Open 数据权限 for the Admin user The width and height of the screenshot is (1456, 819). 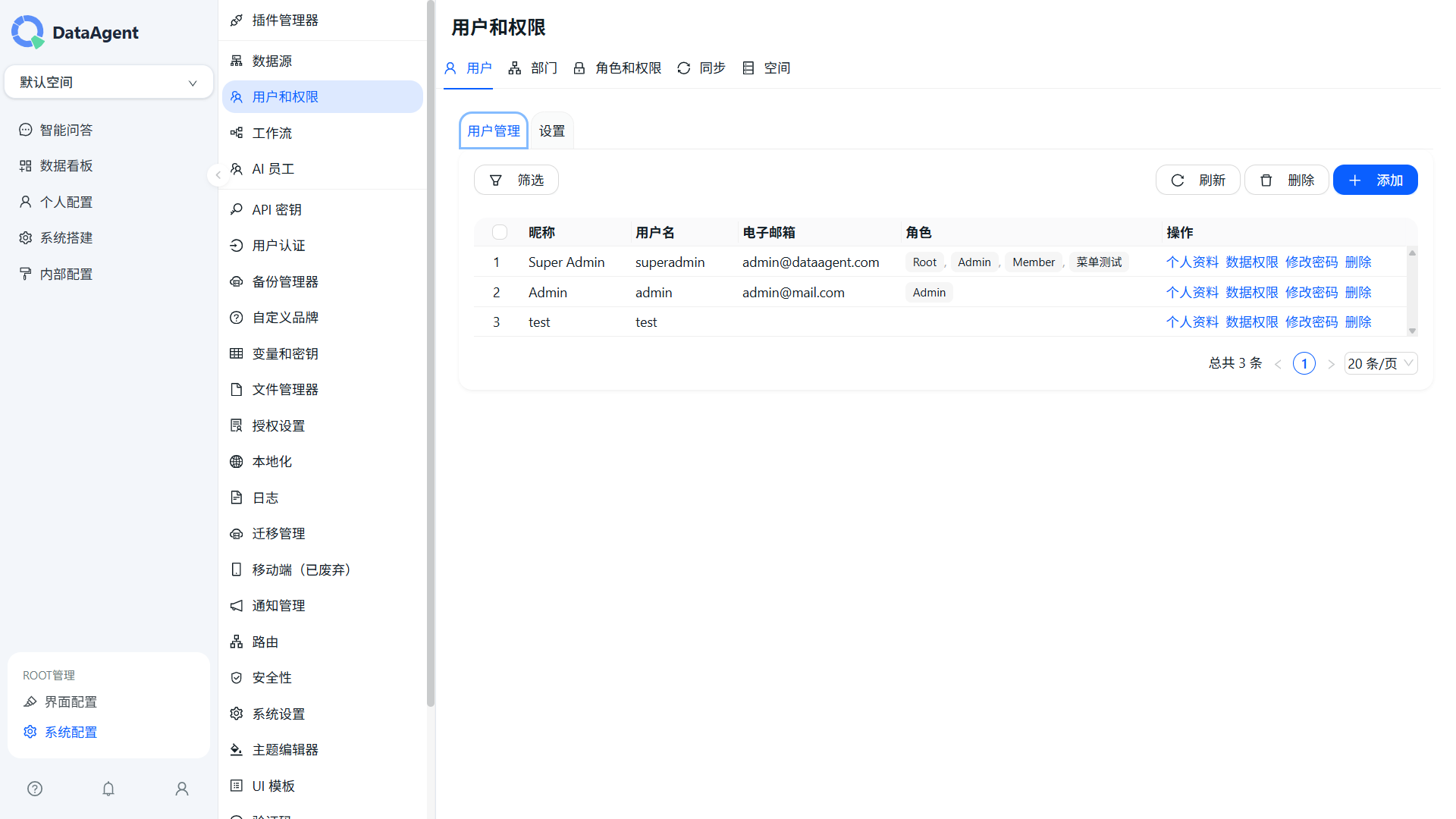click(1252, 293)
